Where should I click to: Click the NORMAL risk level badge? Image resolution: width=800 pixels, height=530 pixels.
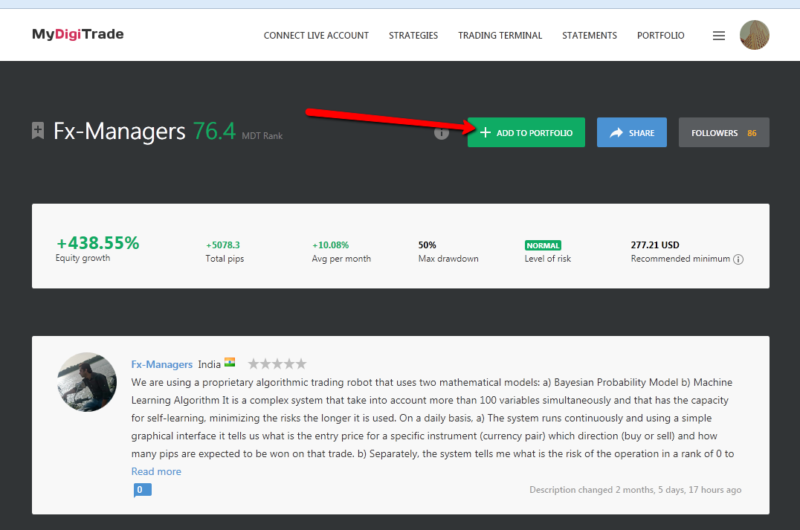pos(543,245)
